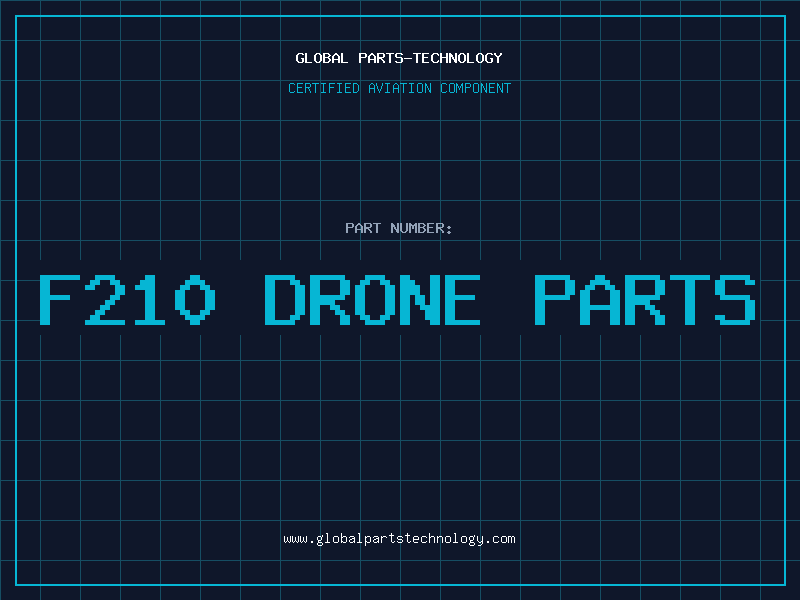
Task: Click the PART NUMBER: label
Action: (399, 228)
